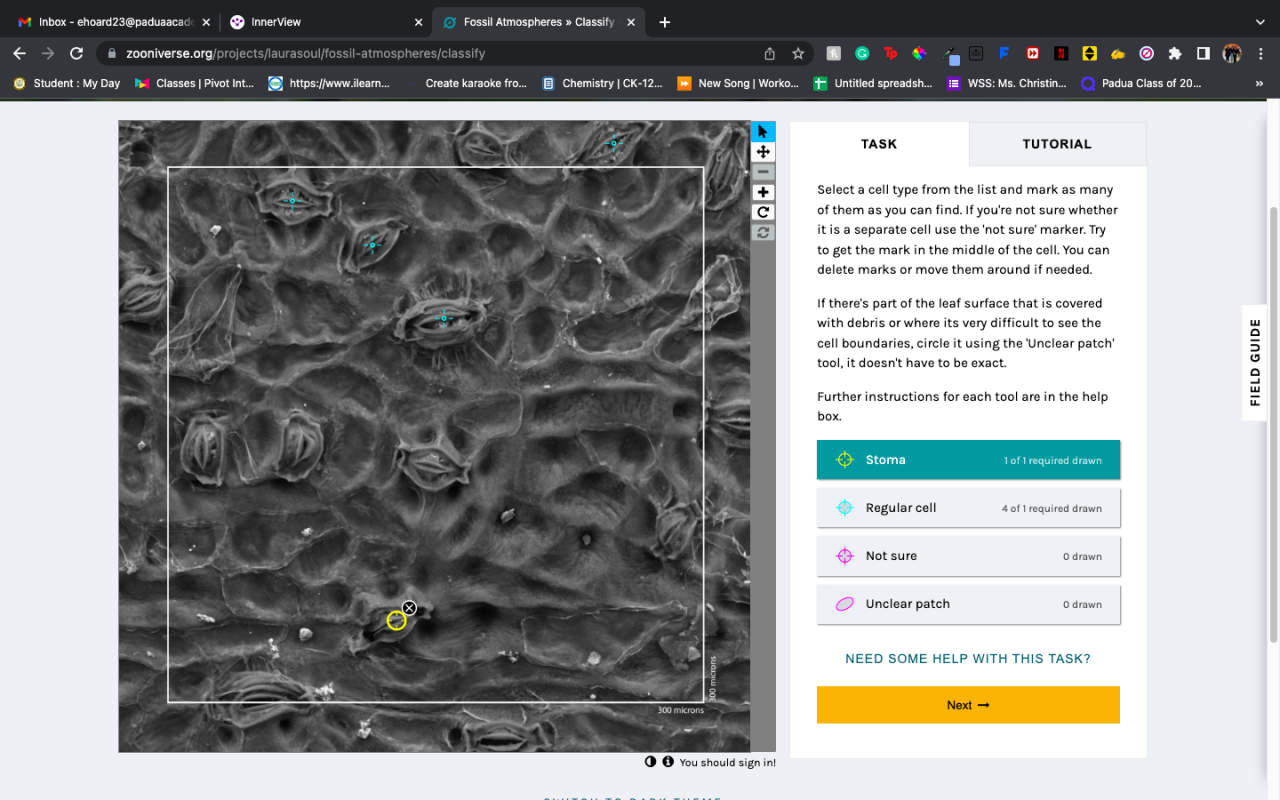The image size is (1280, 800).
Task: Open the WSS: Ms. Christin... bookmark
Action: pyautogui.click(x=1008, y=83)
